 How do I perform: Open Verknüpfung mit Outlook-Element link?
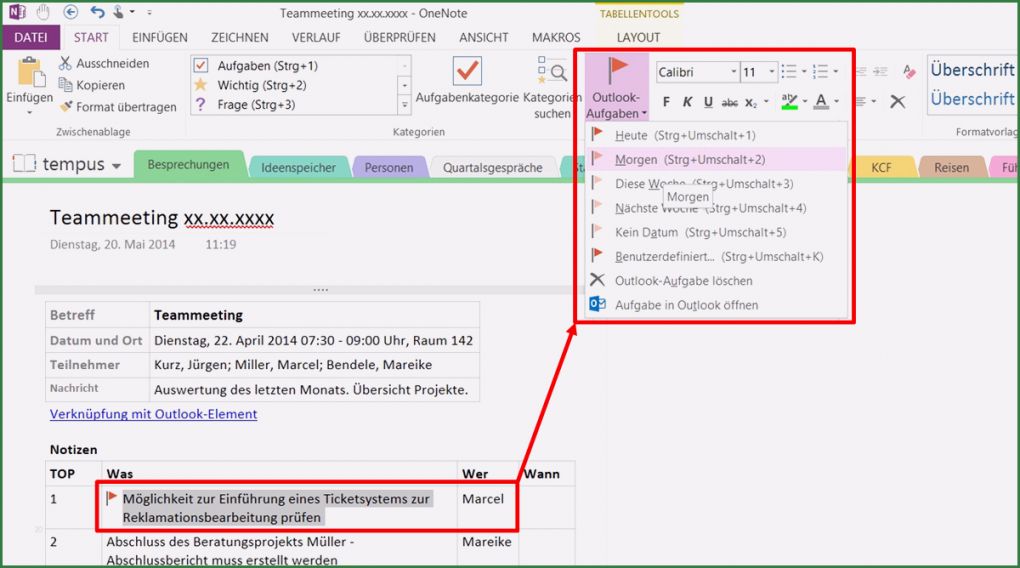pos(154,414)
